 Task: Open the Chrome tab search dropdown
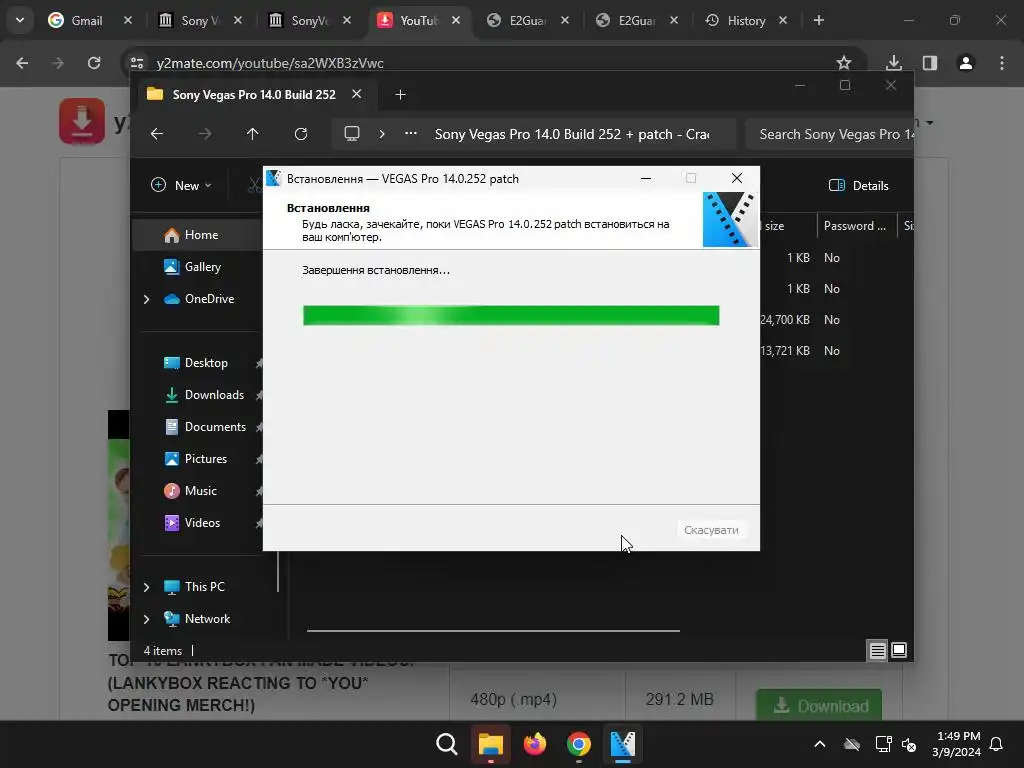pyautogui.click(x=20, y=20)
